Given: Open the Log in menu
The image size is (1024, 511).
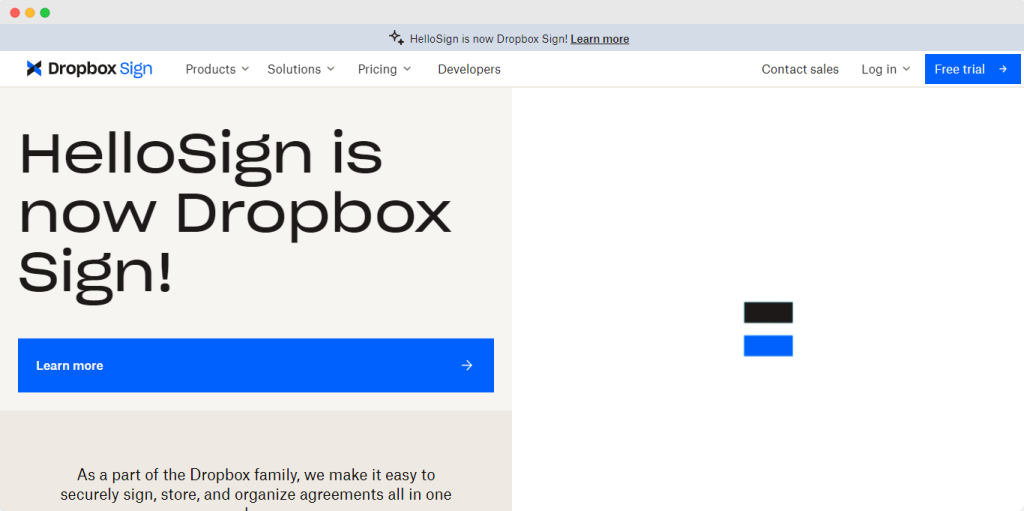Looking at the screenshot, I should (886, 69).
